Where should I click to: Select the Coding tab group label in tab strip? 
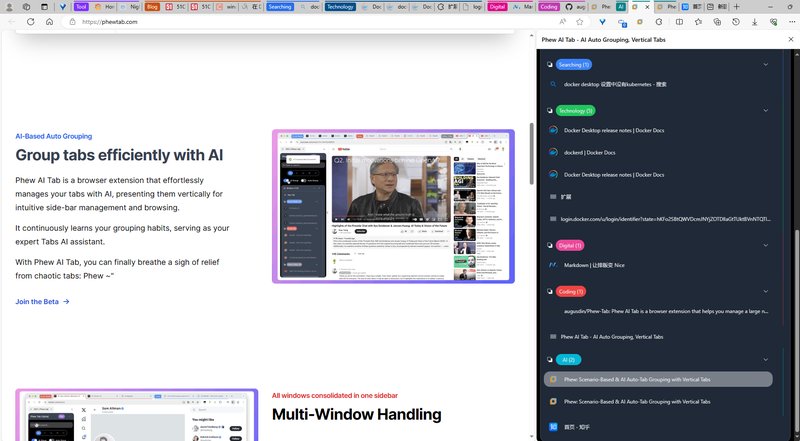[549, 6]
